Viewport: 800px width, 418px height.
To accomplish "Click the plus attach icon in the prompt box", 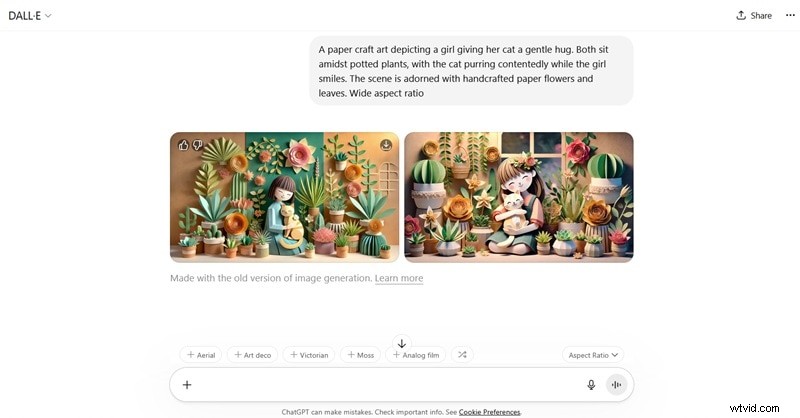I will (x=187, y=385).
